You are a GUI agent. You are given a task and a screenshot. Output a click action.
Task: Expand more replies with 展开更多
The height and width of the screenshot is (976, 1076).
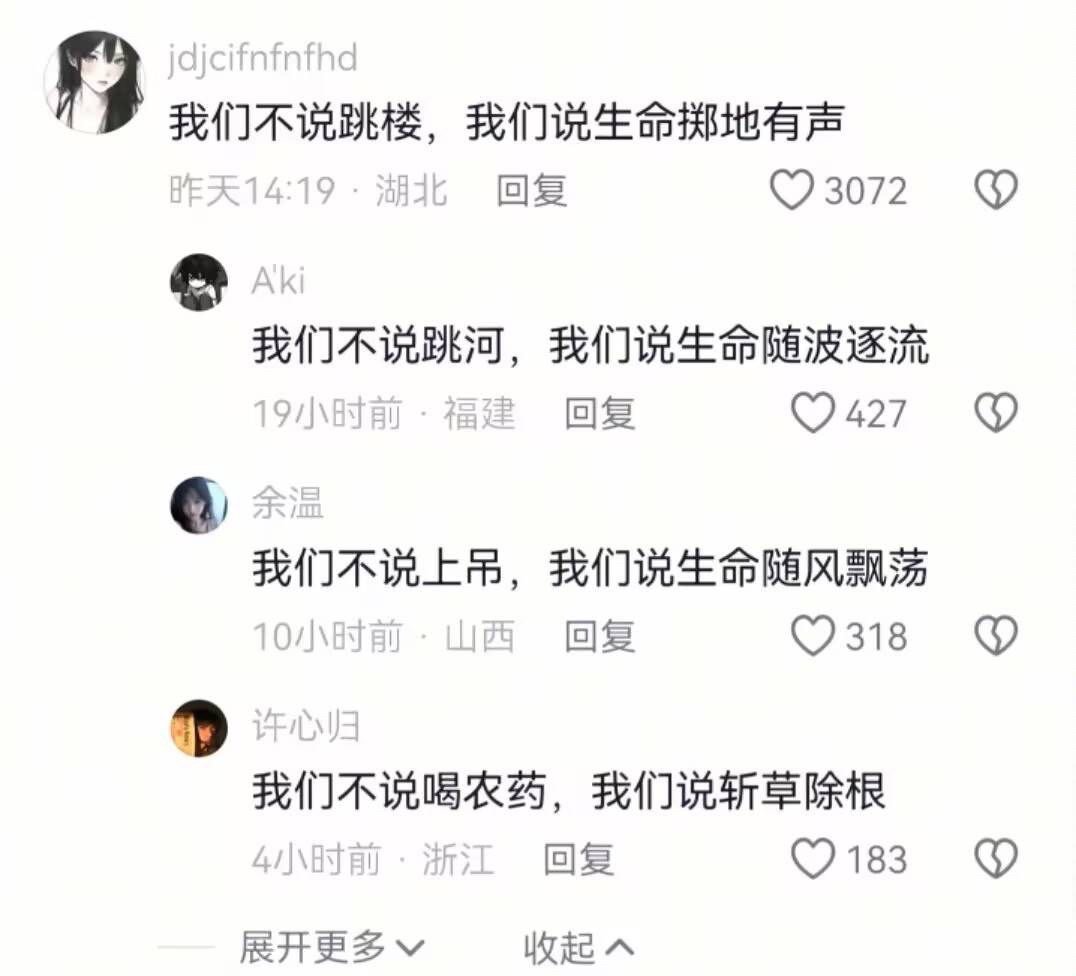(x=332, y=948)
